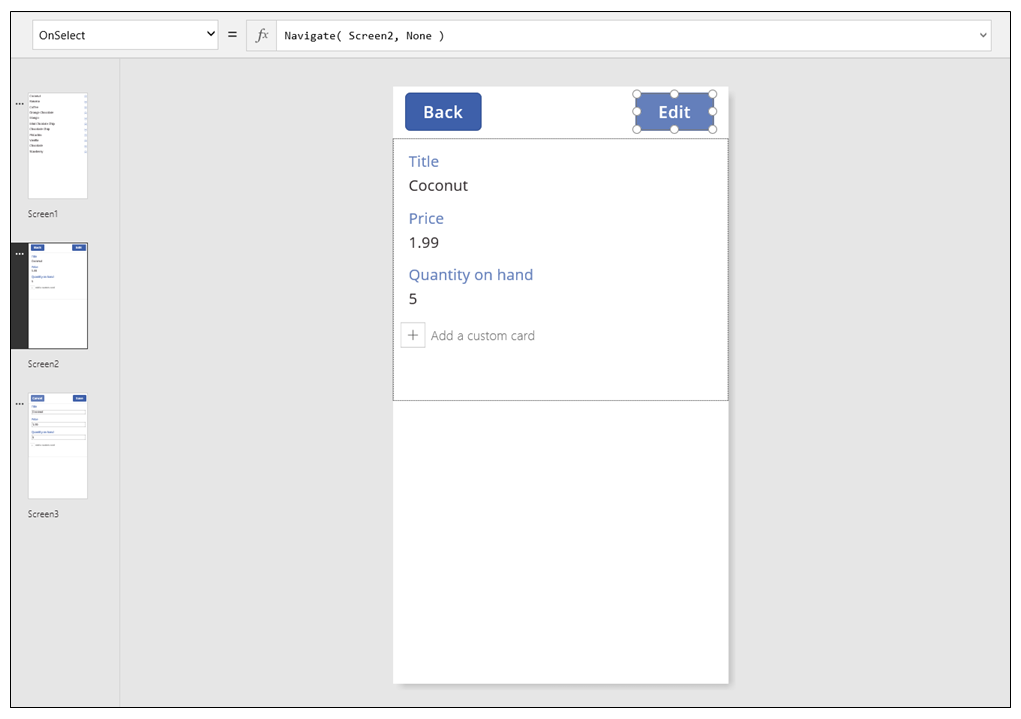Click the equals sign before the formula bar

(232, 34)
